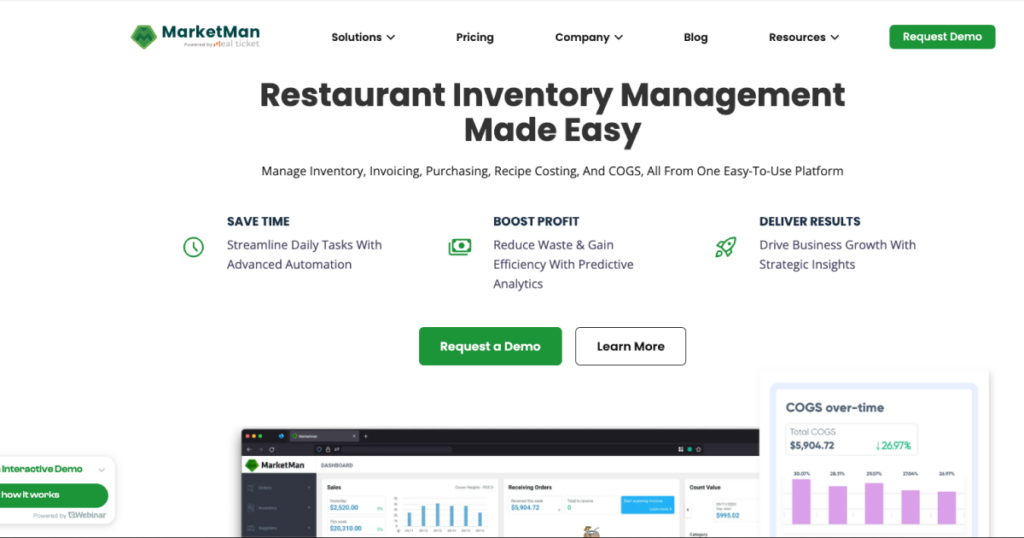Click the green how it works button
The width and height of the screenshot is (1024, 538).
(52, 495)
